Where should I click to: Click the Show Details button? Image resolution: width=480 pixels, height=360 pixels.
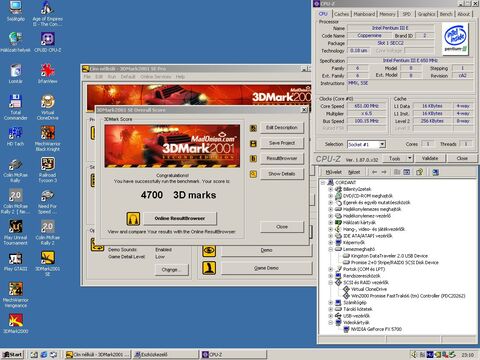pos(282,174)
